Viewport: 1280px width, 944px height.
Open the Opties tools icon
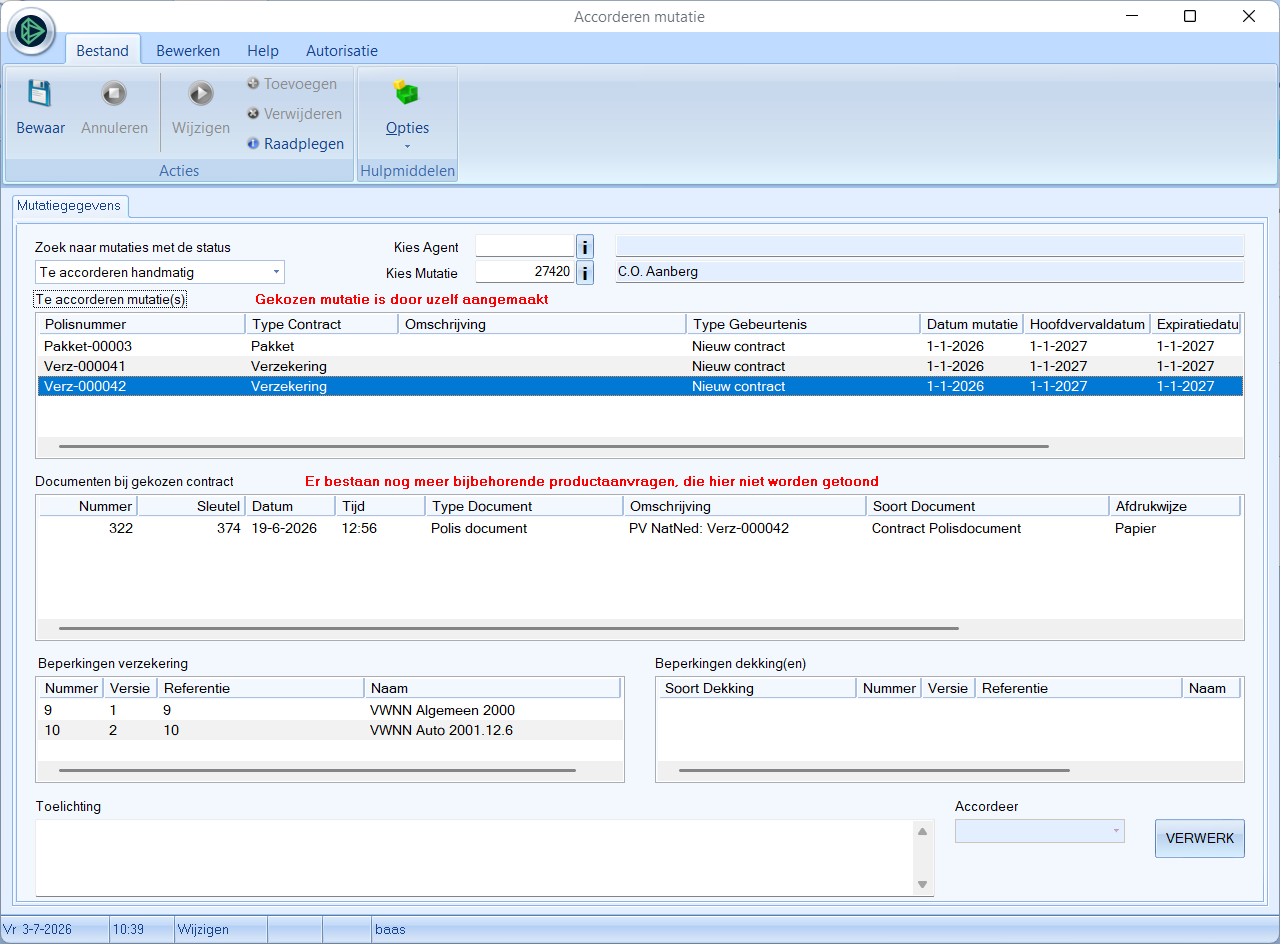pyautogui.click(x=406, y=94)
